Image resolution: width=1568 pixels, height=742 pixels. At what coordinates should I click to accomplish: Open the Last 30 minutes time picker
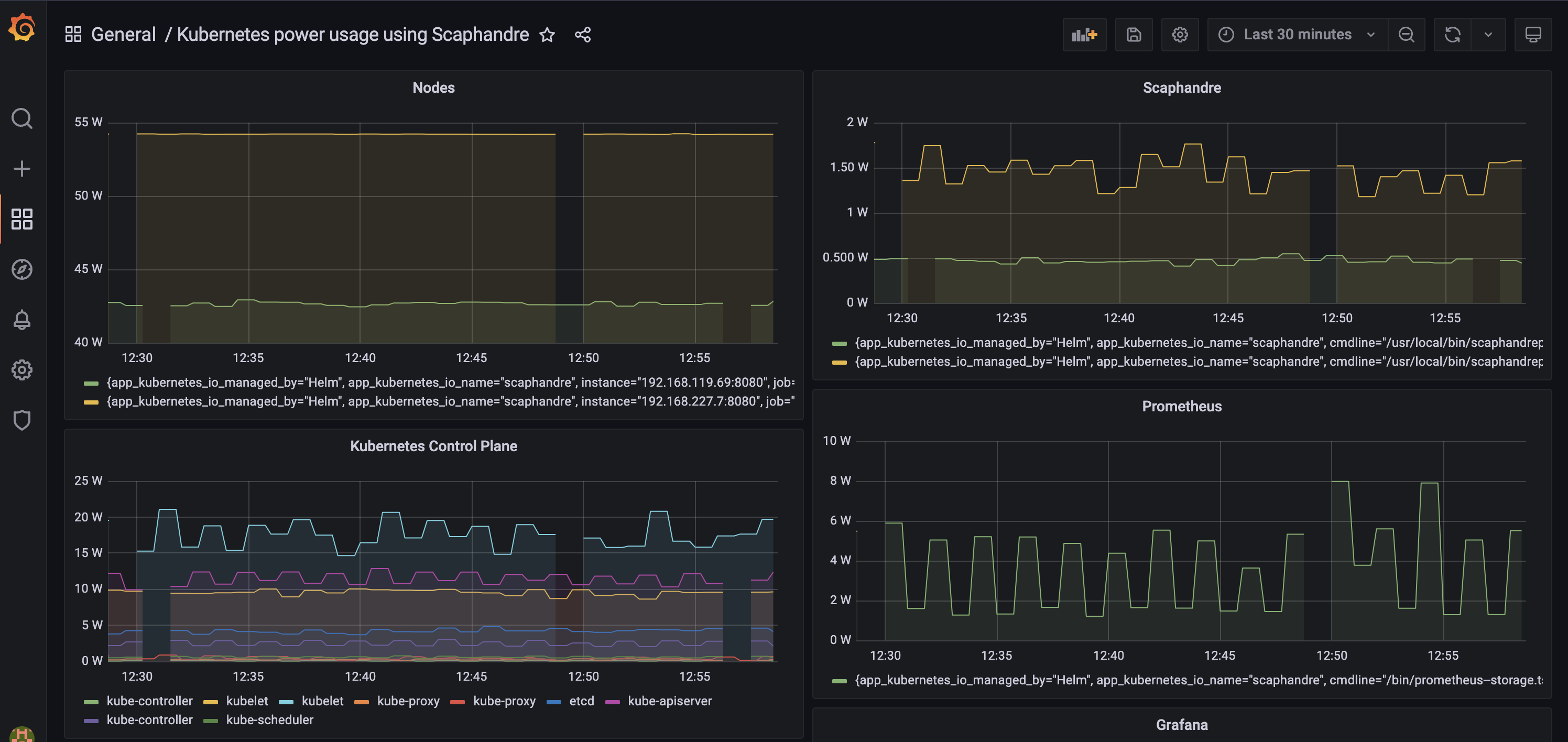1297,35
